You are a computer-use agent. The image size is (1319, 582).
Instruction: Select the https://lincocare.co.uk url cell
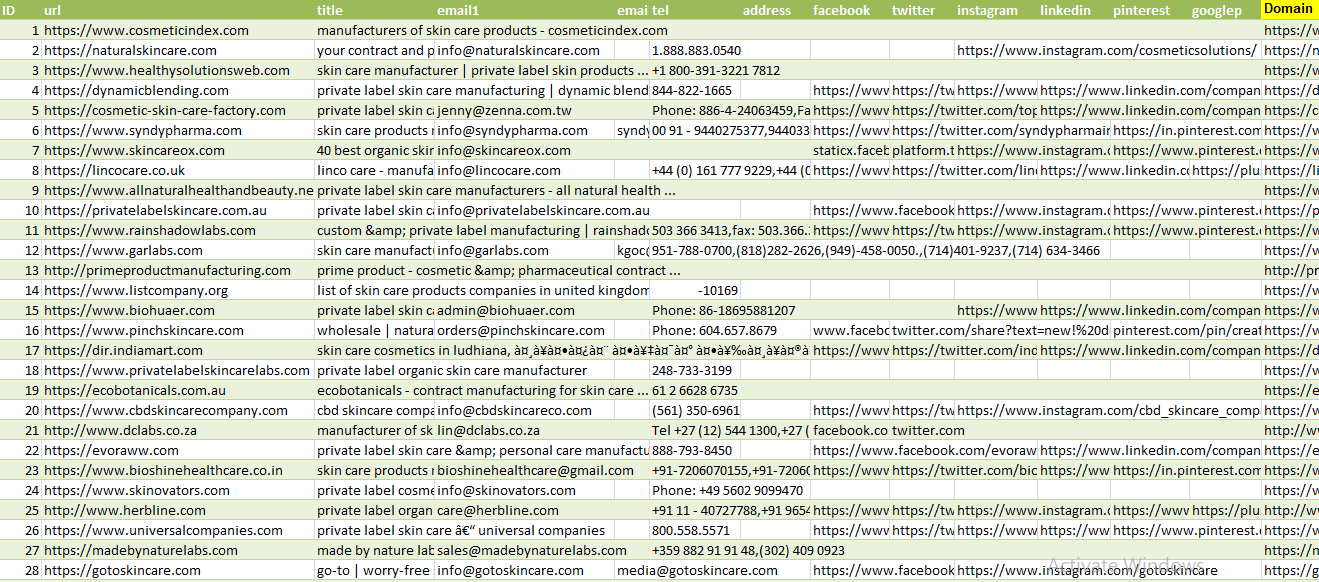coord(178,170)
